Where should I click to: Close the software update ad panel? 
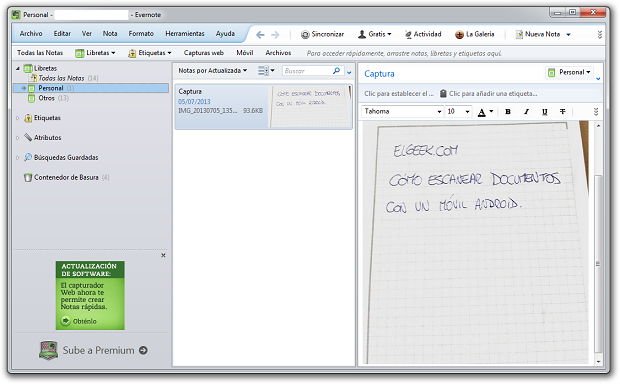[163, 255]
